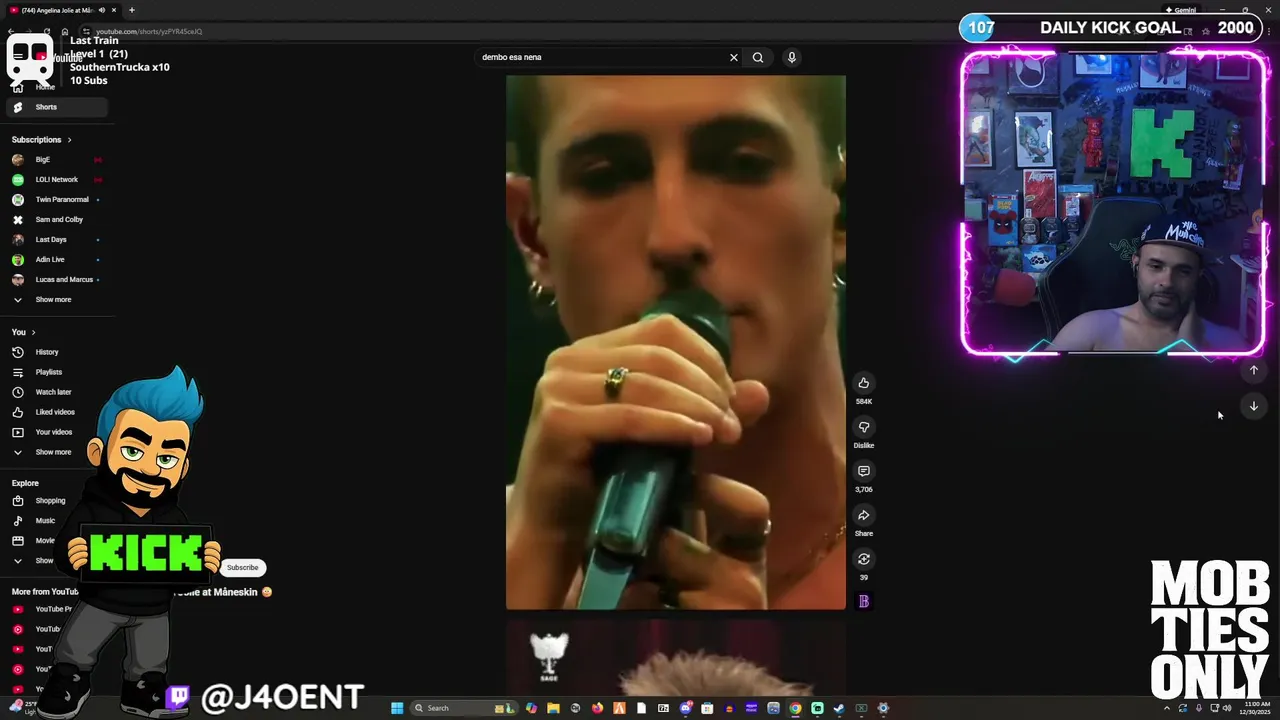
Task: Open the Sam and Colby subscription
Action: coord(55,220)
